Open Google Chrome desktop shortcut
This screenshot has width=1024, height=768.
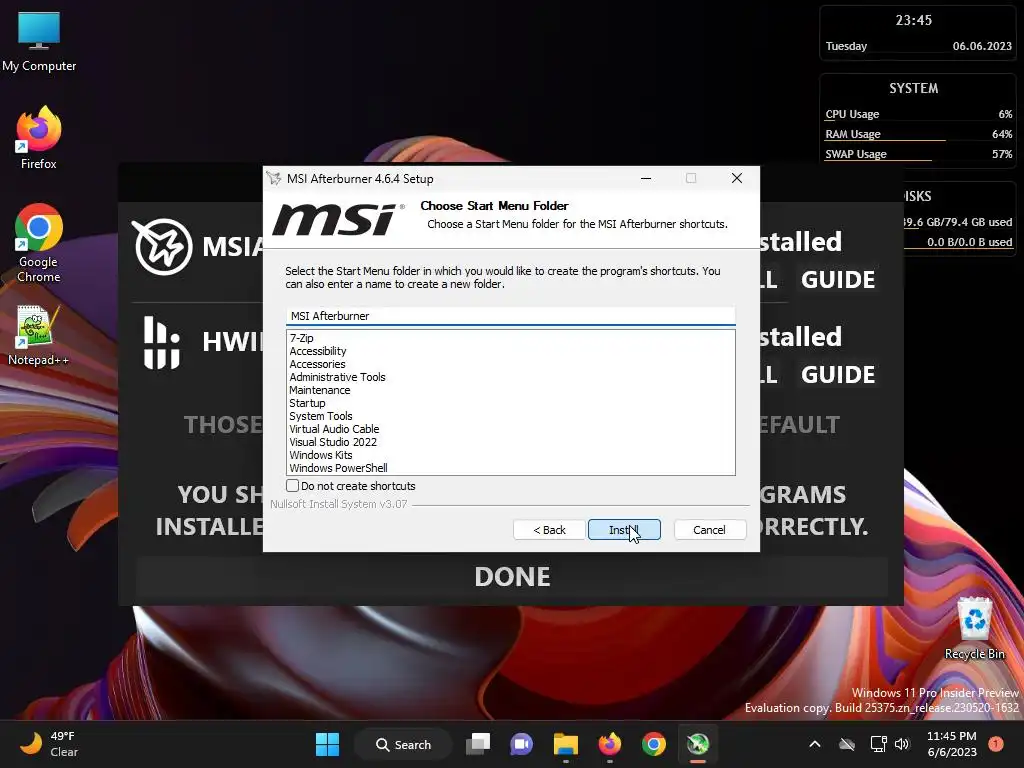coord(39,243)
